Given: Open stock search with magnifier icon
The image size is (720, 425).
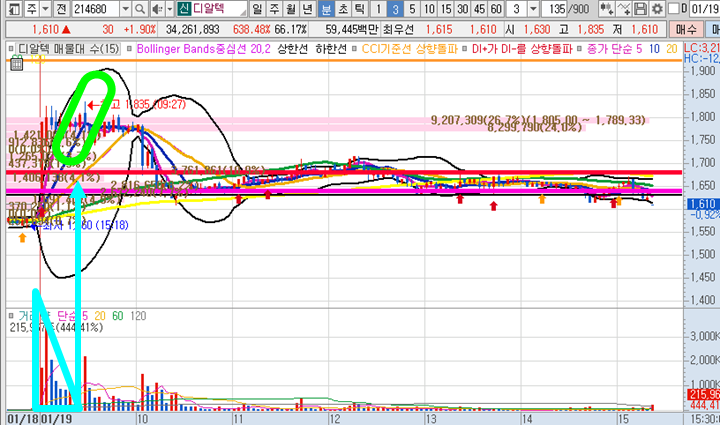Looking at the screenshot, I should (x=140, y=9).
